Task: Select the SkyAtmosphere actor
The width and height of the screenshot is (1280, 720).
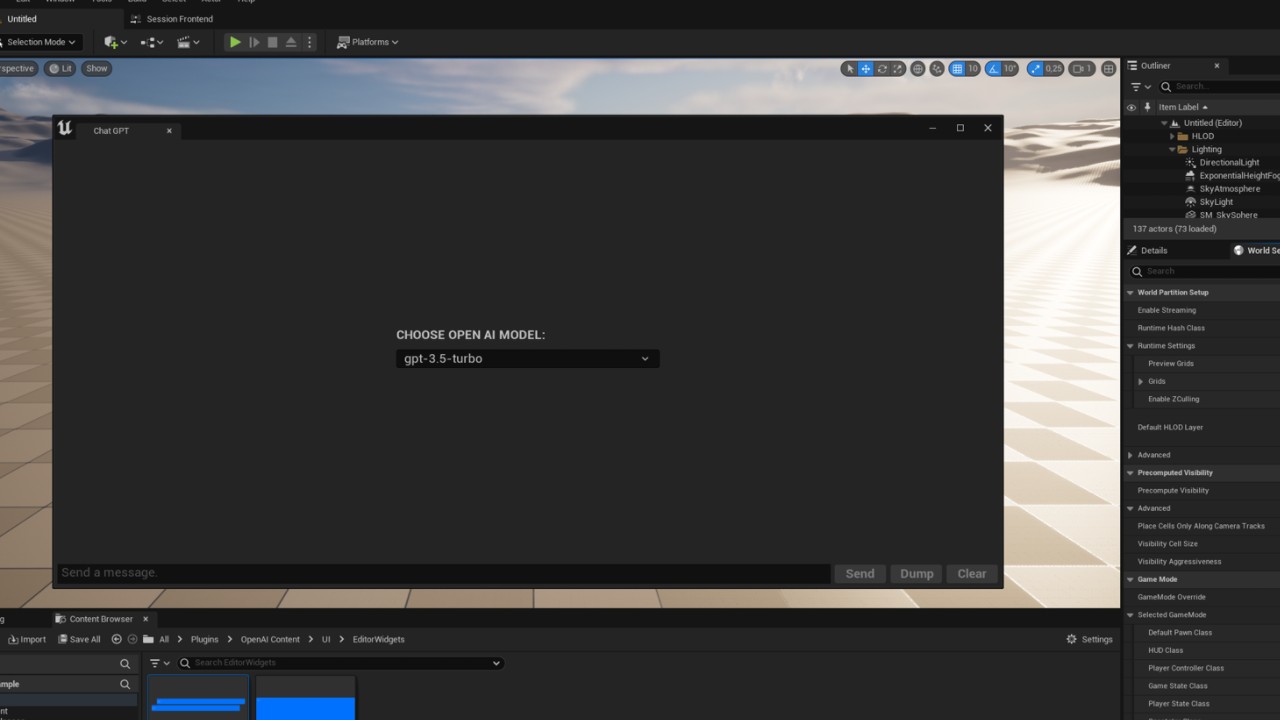Action: tap(1229, 188)
